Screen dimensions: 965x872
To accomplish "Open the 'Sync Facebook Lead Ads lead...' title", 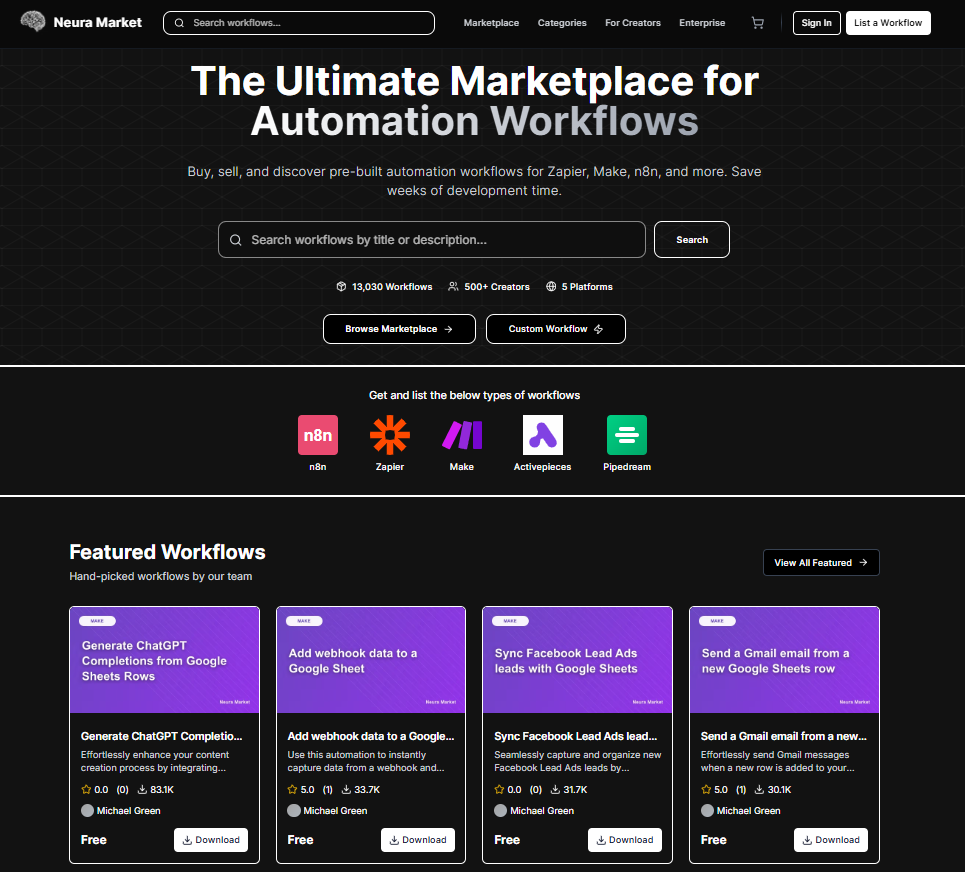I will click(575, 736).
